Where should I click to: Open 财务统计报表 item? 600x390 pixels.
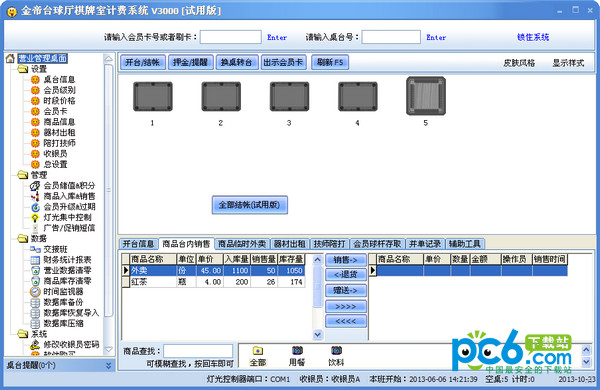(x=67, y=260)
